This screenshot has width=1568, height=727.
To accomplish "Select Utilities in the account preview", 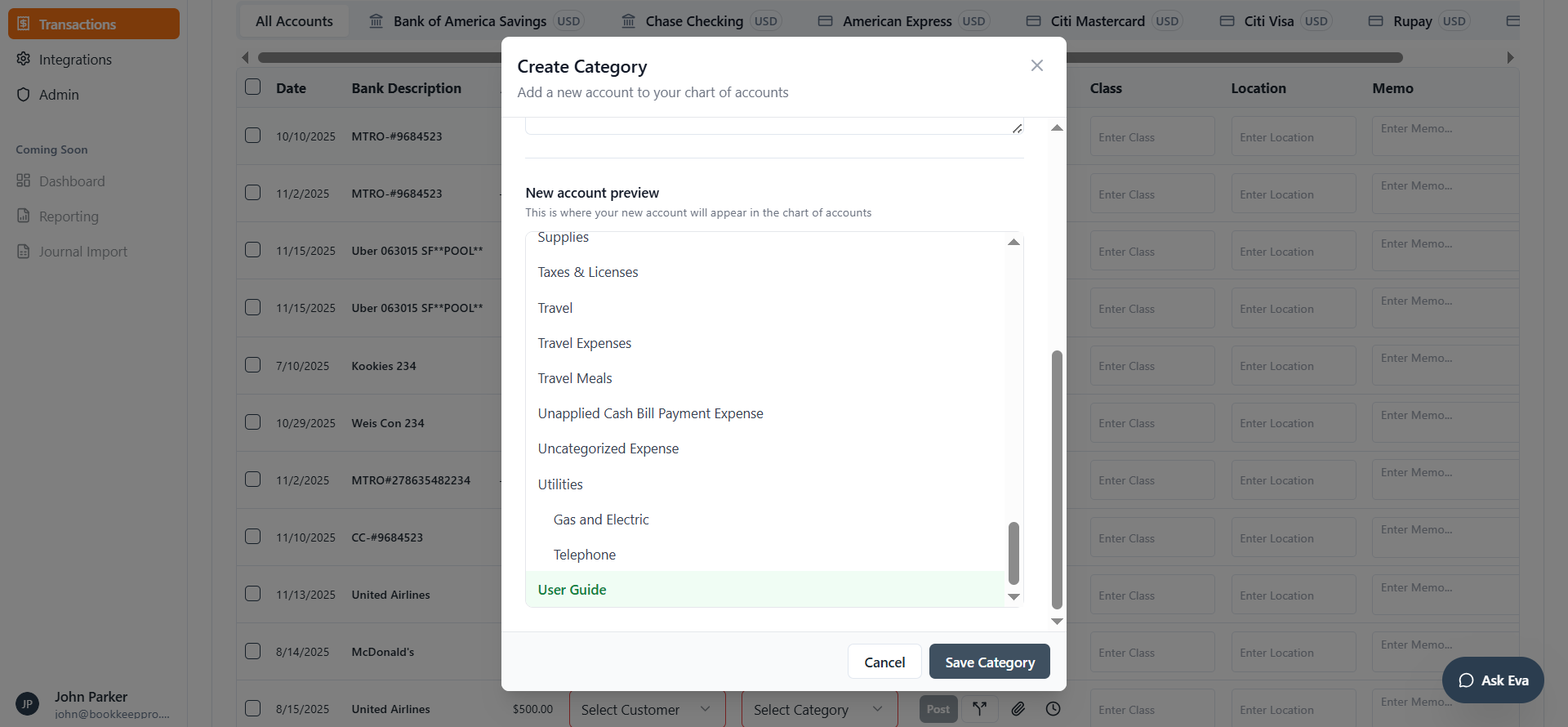I will pos(560,484).
